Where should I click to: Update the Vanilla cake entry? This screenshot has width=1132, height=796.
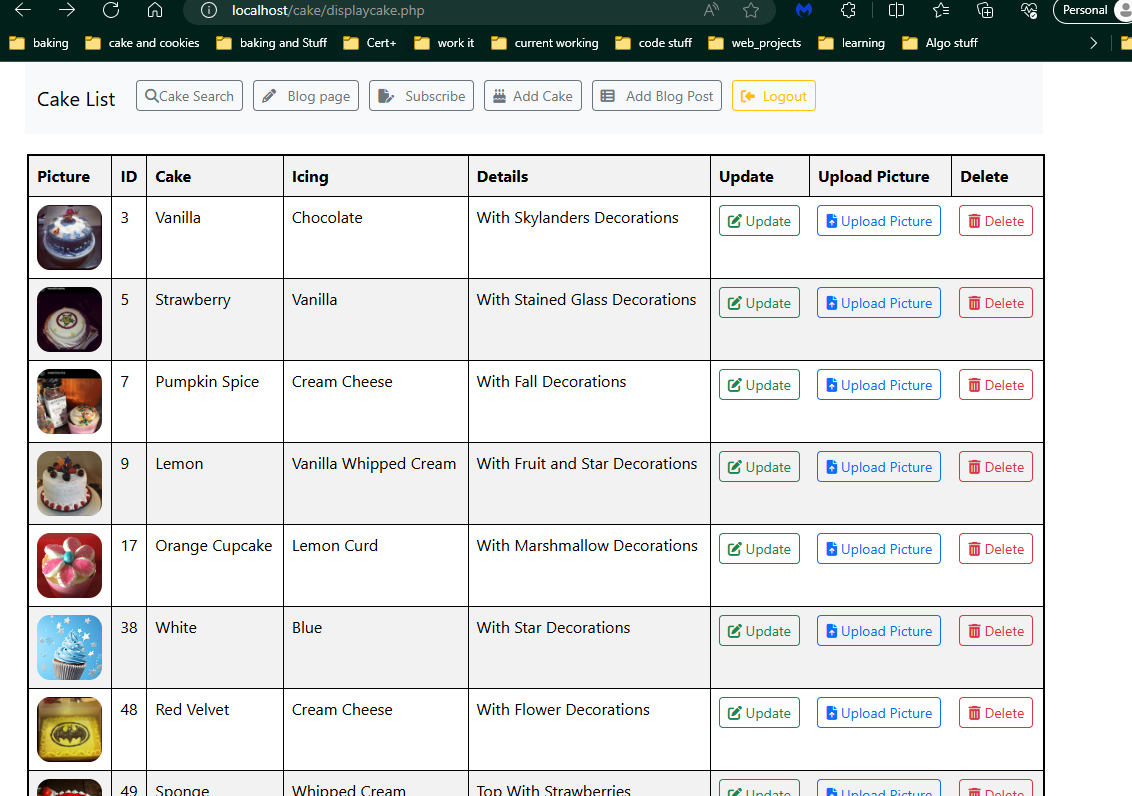759,221
